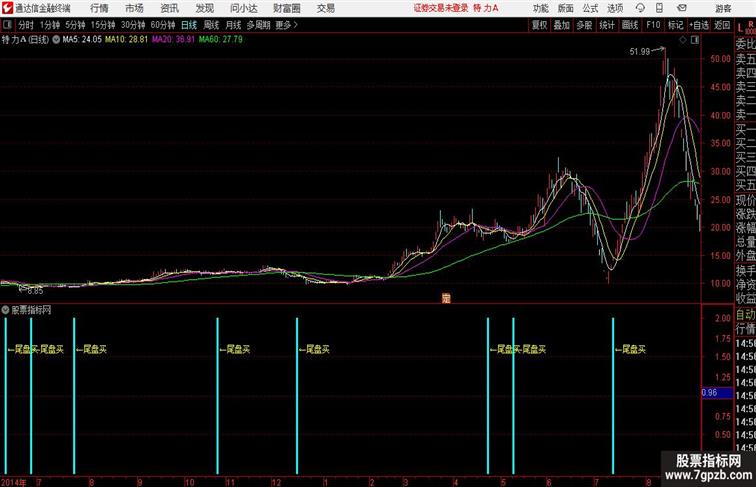Open the 交易 menu
The image size is (756, 487).
point(325,8)
